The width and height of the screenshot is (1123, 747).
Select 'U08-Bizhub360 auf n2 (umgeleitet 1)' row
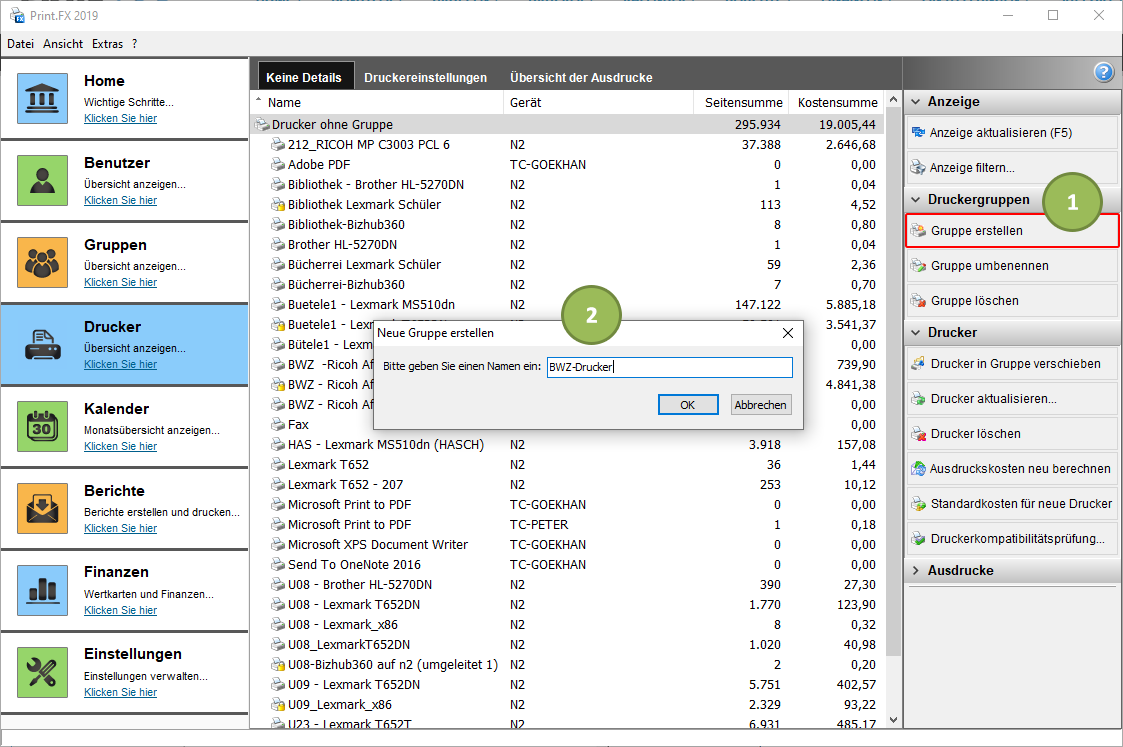567,665
